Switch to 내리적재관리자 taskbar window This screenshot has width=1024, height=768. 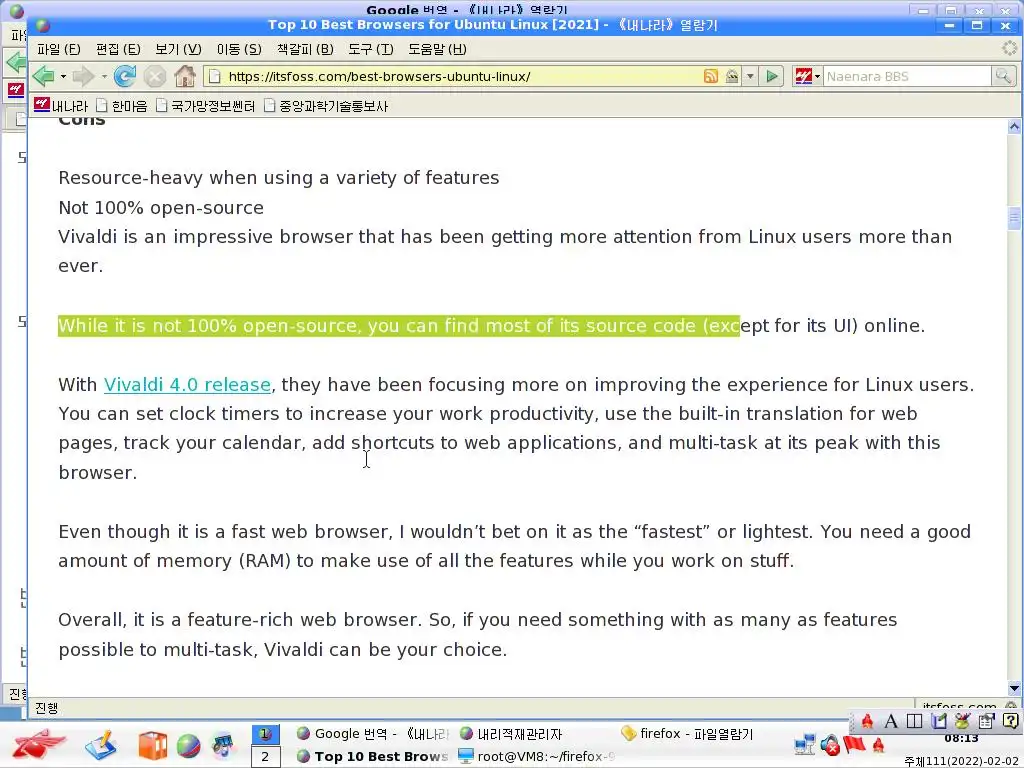pos(512,733)
